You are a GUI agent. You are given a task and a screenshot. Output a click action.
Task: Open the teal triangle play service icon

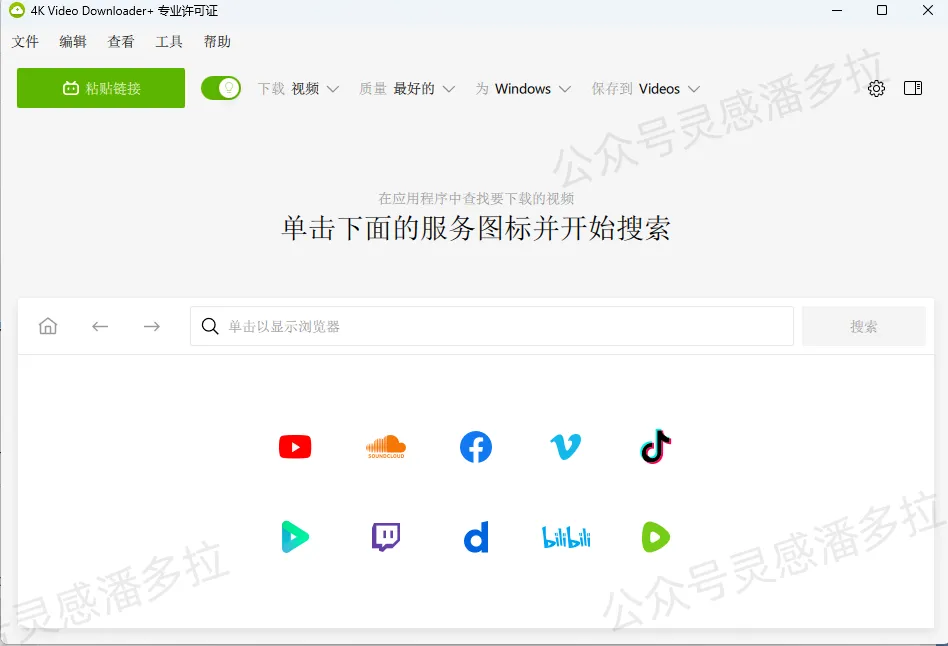(x=295, y=537)
